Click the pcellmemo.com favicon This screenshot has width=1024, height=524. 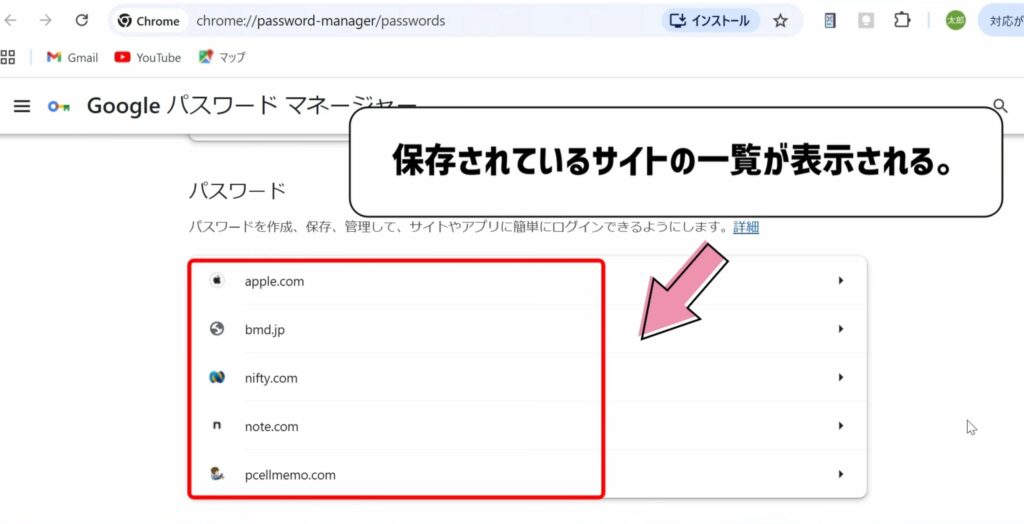pos(217,474)
